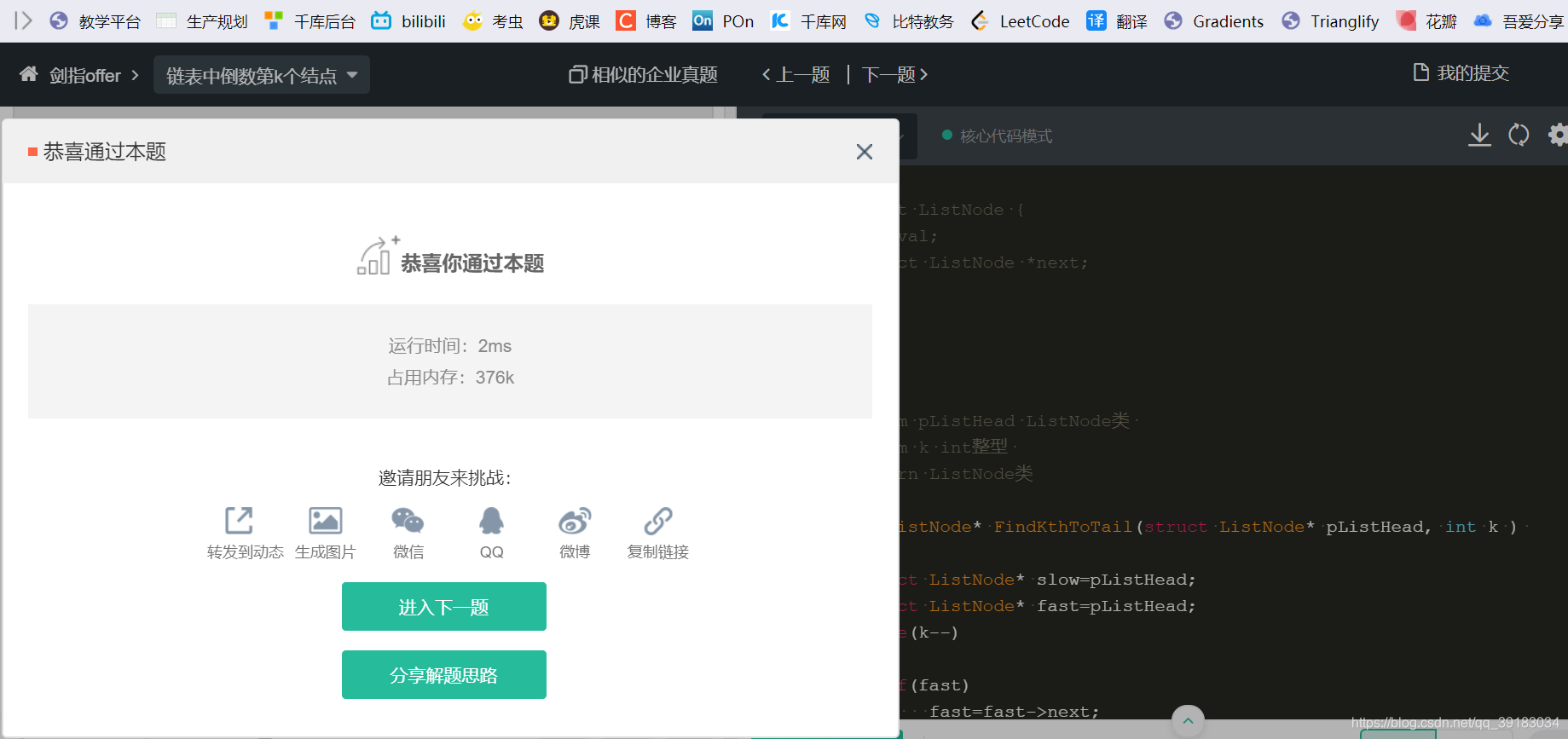Viewport: 1568px width, 739px height.
Task: Open the POn bookmark
Action: [x=723, y=21]
